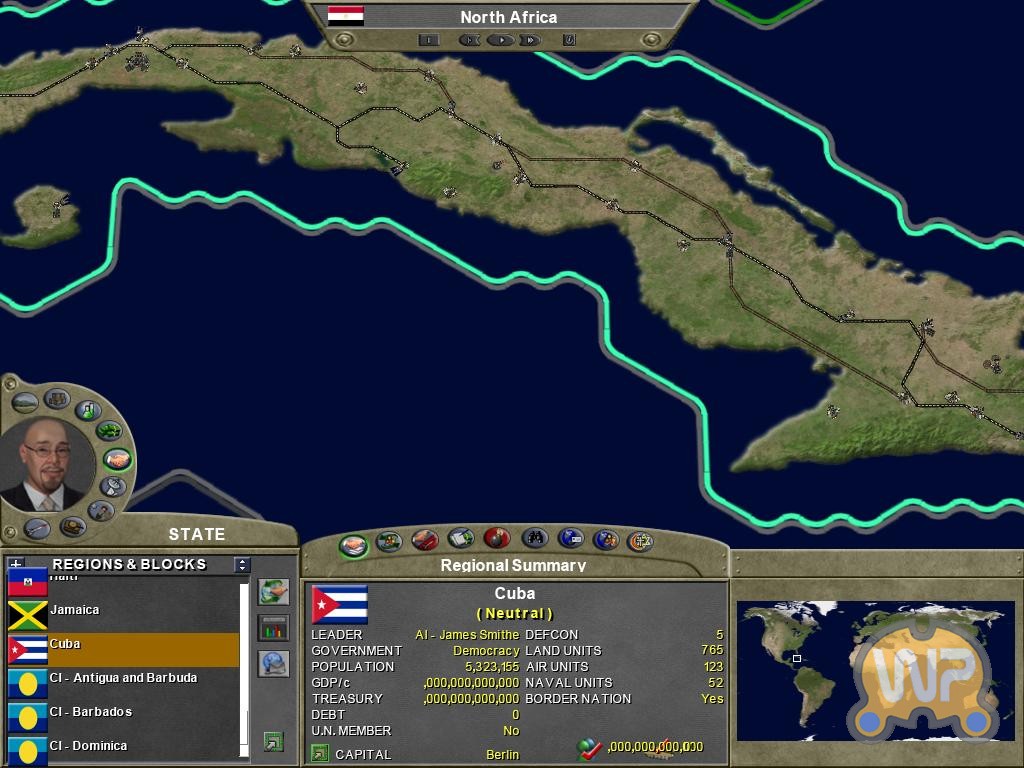Image resolution: width=1024 pixels, height=768 pixels.
Task: Open the satellite dish department icon
Action: tap(114, 487)
